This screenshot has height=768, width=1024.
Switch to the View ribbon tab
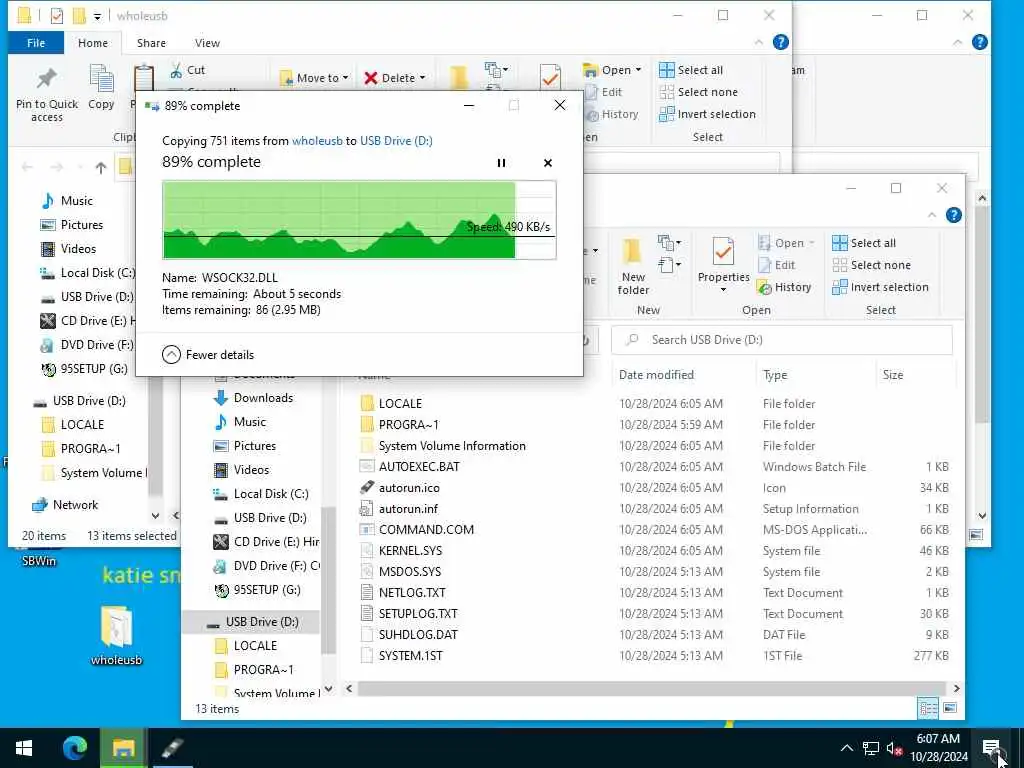pyautogui.click(x=207, y=43)
